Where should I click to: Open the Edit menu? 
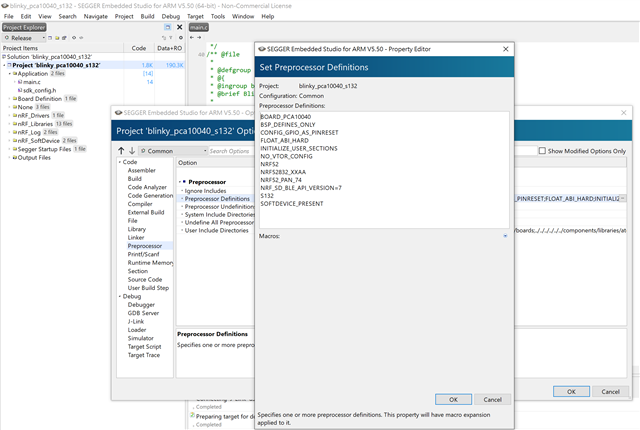pyautogui.click(x=26, y=16)
